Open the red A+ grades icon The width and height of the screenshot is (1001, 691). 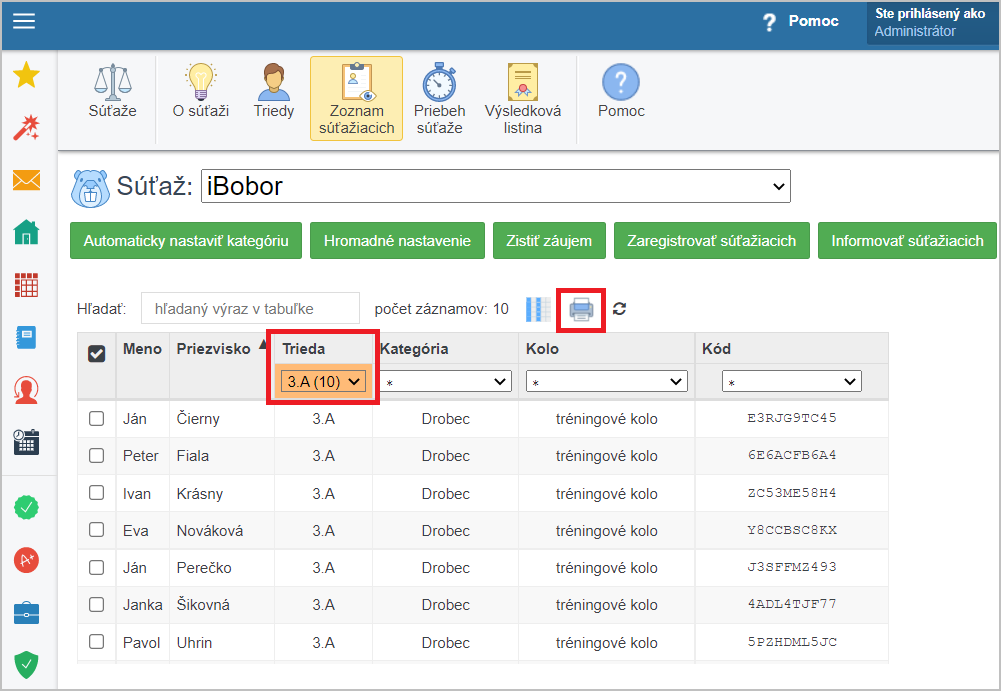point(26,561)
